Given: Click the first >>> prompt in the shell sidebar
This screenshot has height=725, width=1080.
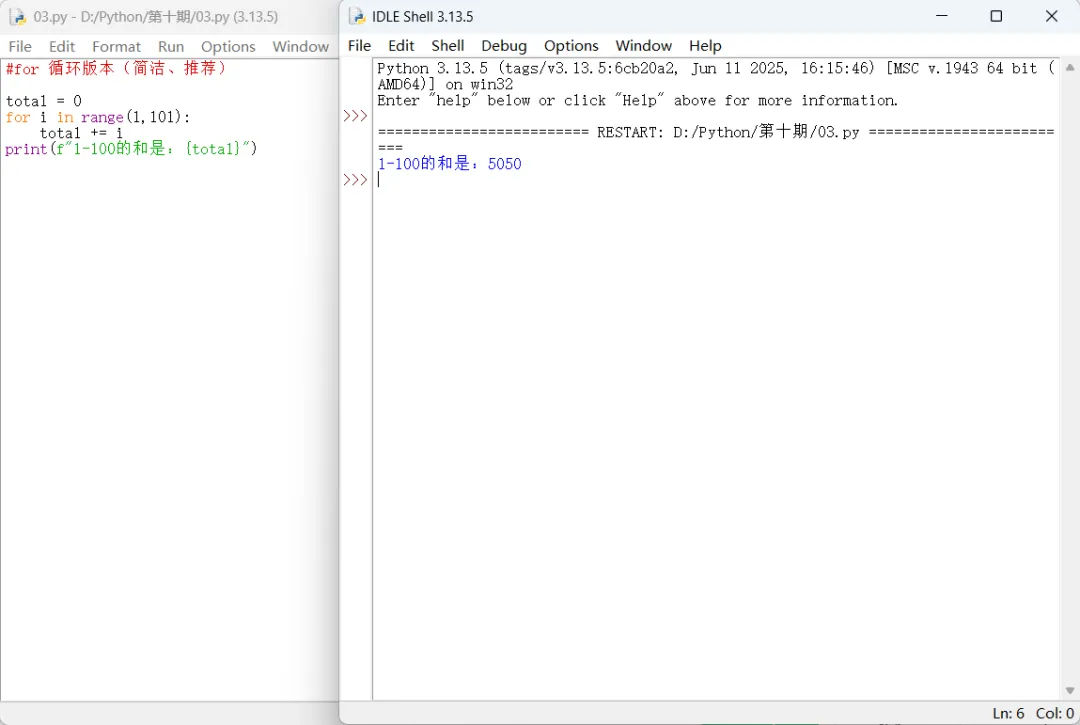Looking at the screenshot, I should (x=355, y=116).
